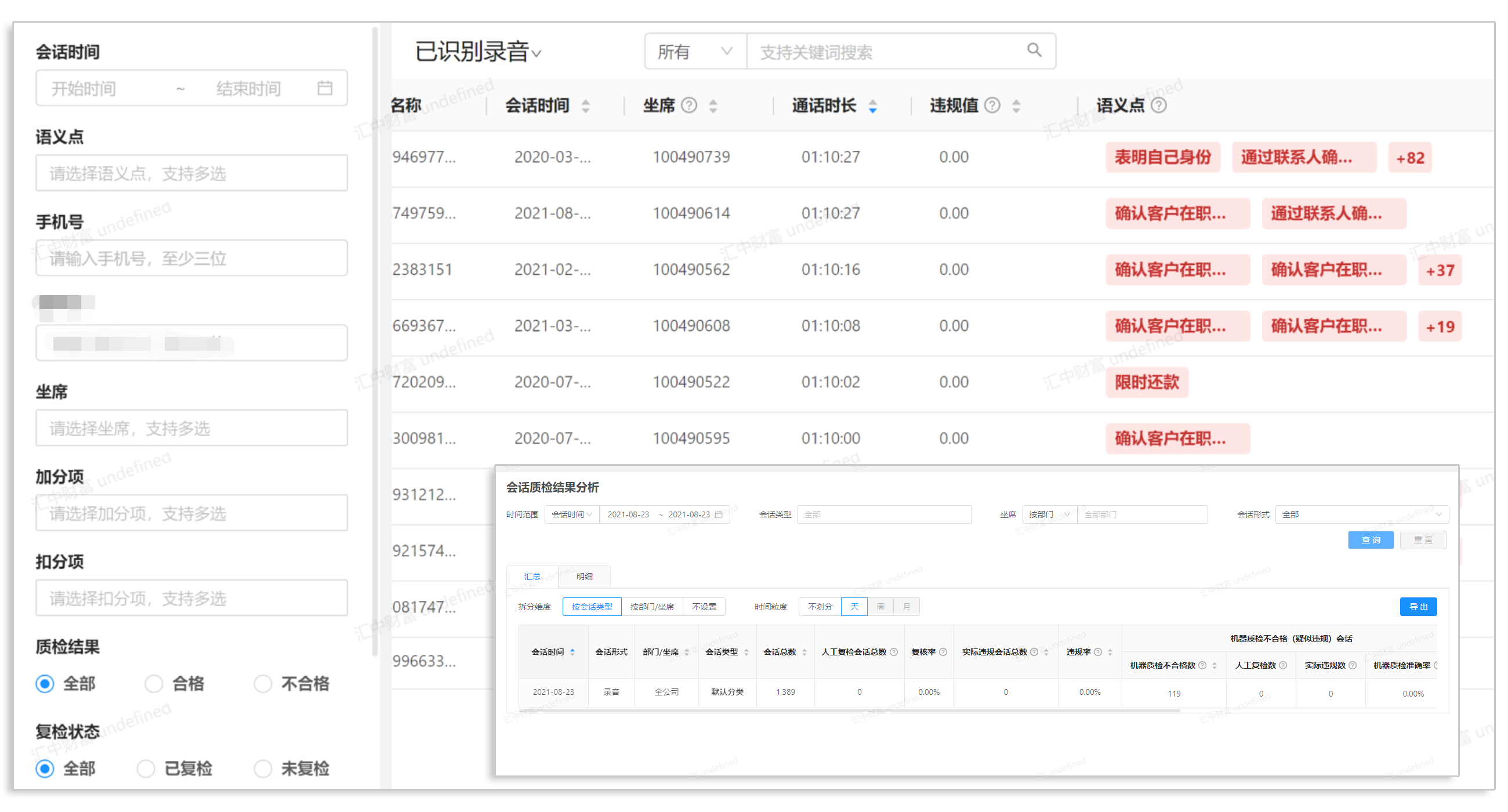Click help icon beside 人工复检数
Image resolution: width=1508 pixels, height=812 pixels.
(1283, 665)
